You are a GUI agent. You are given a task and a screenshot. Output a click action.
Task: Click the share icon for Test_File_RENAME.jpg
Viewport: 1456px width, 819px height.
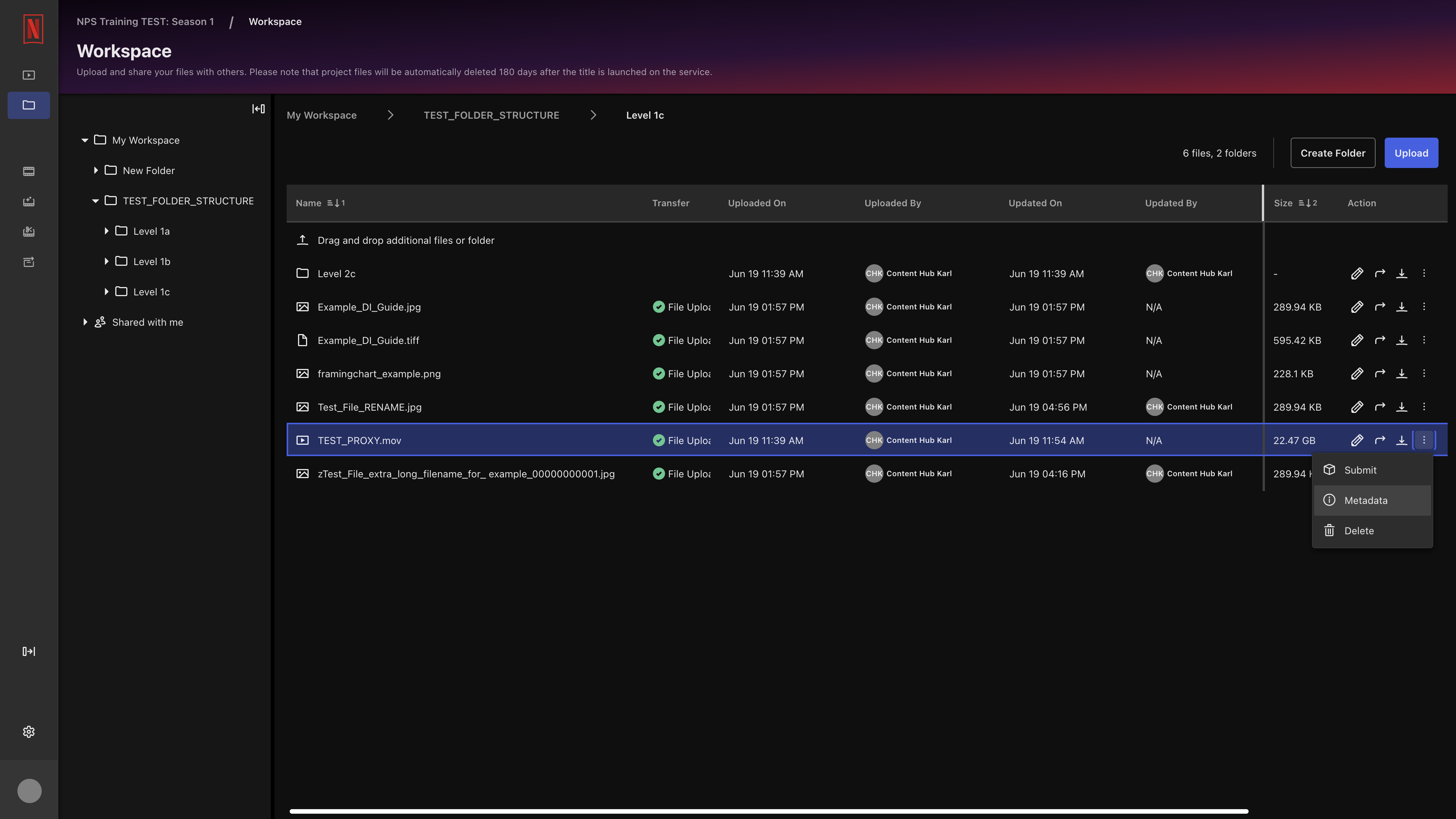coord(1379,407)
